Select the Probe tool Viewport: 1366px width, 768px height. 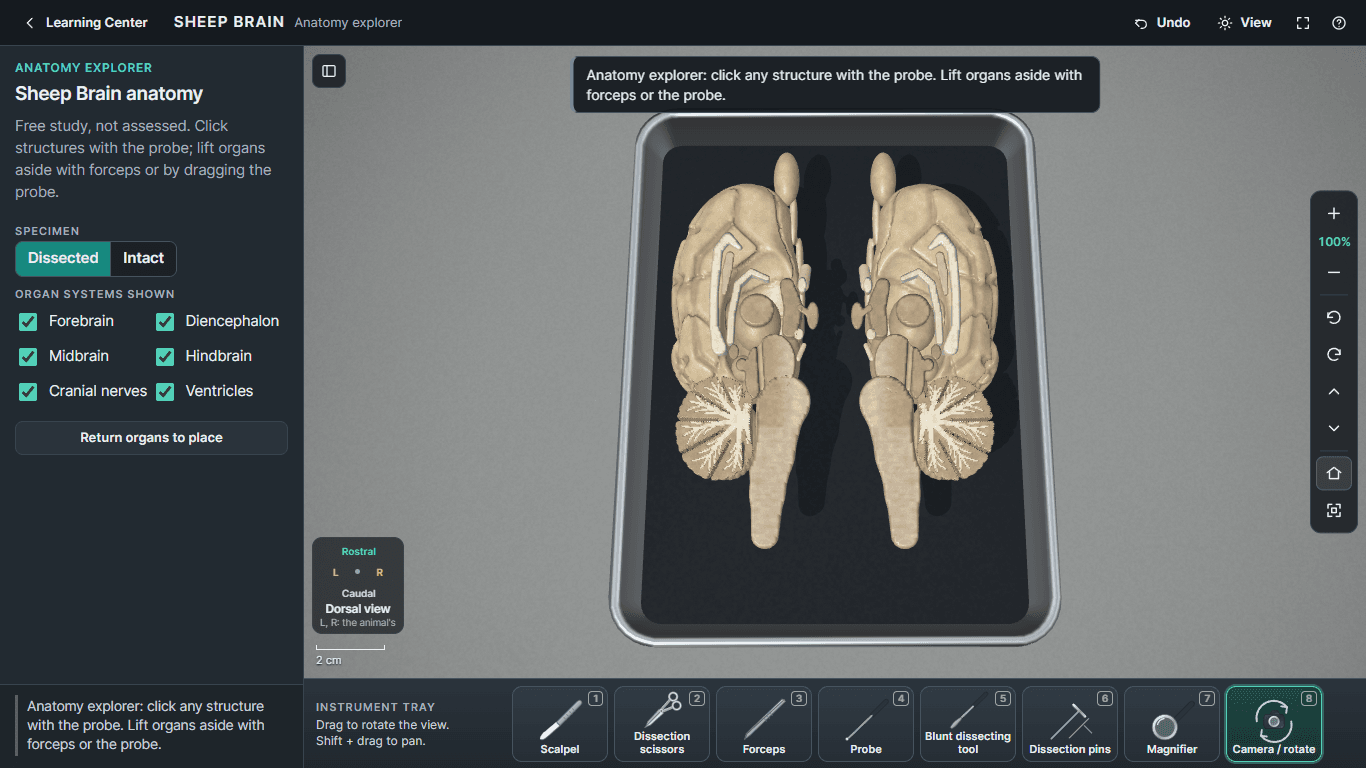[x=866, y=724]
